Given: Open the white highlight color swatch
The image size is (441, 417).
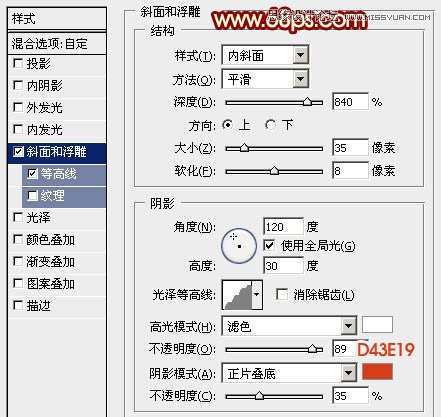Looking at the screenshot, I should tap(377, 325).
